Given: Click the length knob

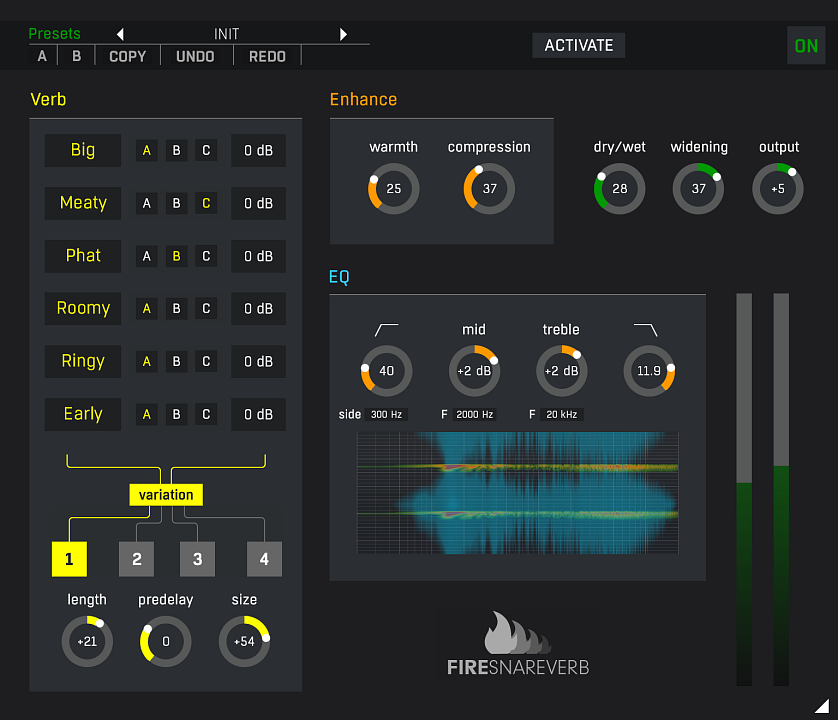Looking at the screenshot, I should pyautogui.click(x=87, y=641).
